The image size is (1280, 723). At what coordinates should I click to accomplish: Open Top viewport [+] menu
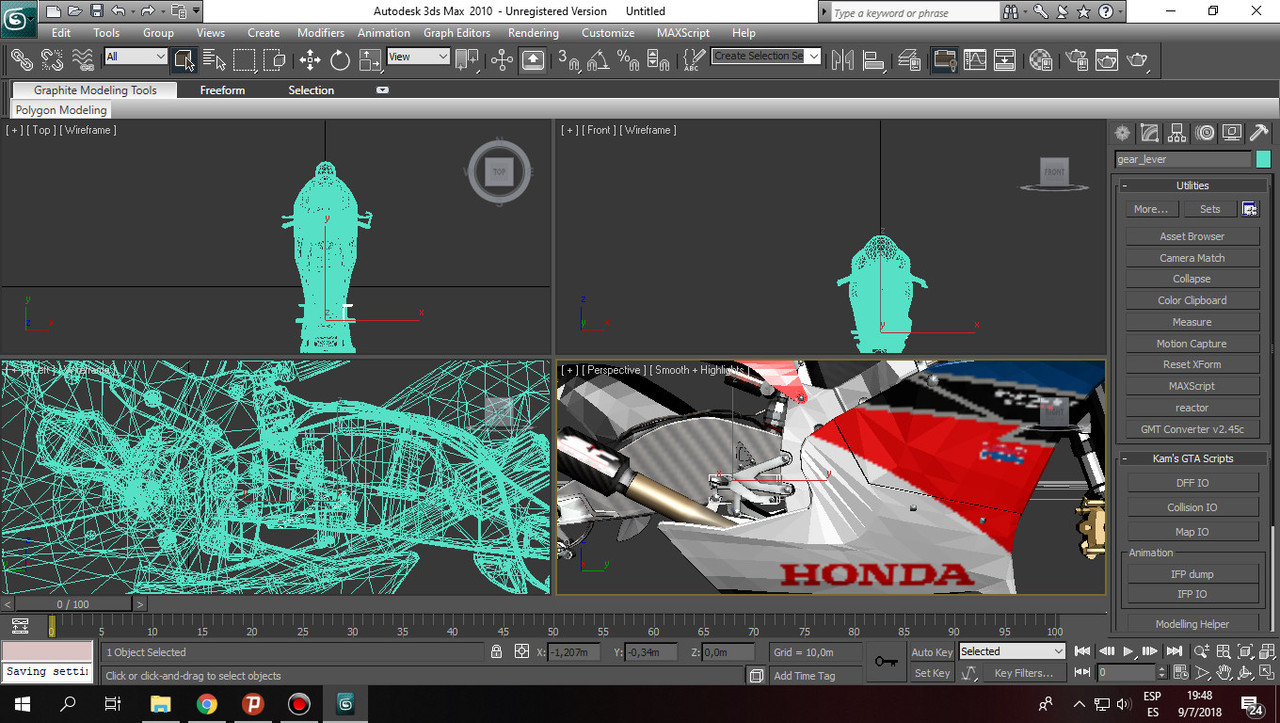(14, 130)
